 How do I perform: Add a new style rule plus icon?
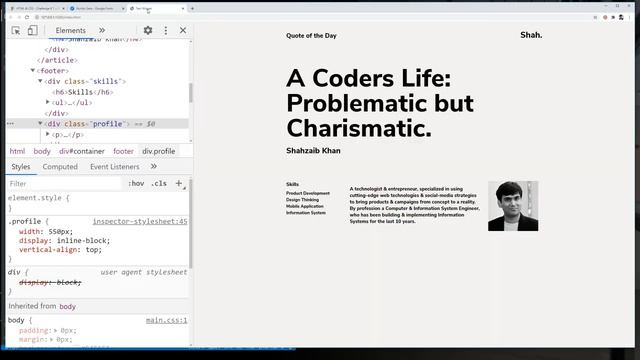pyautogui.click(x=179, y=184)
